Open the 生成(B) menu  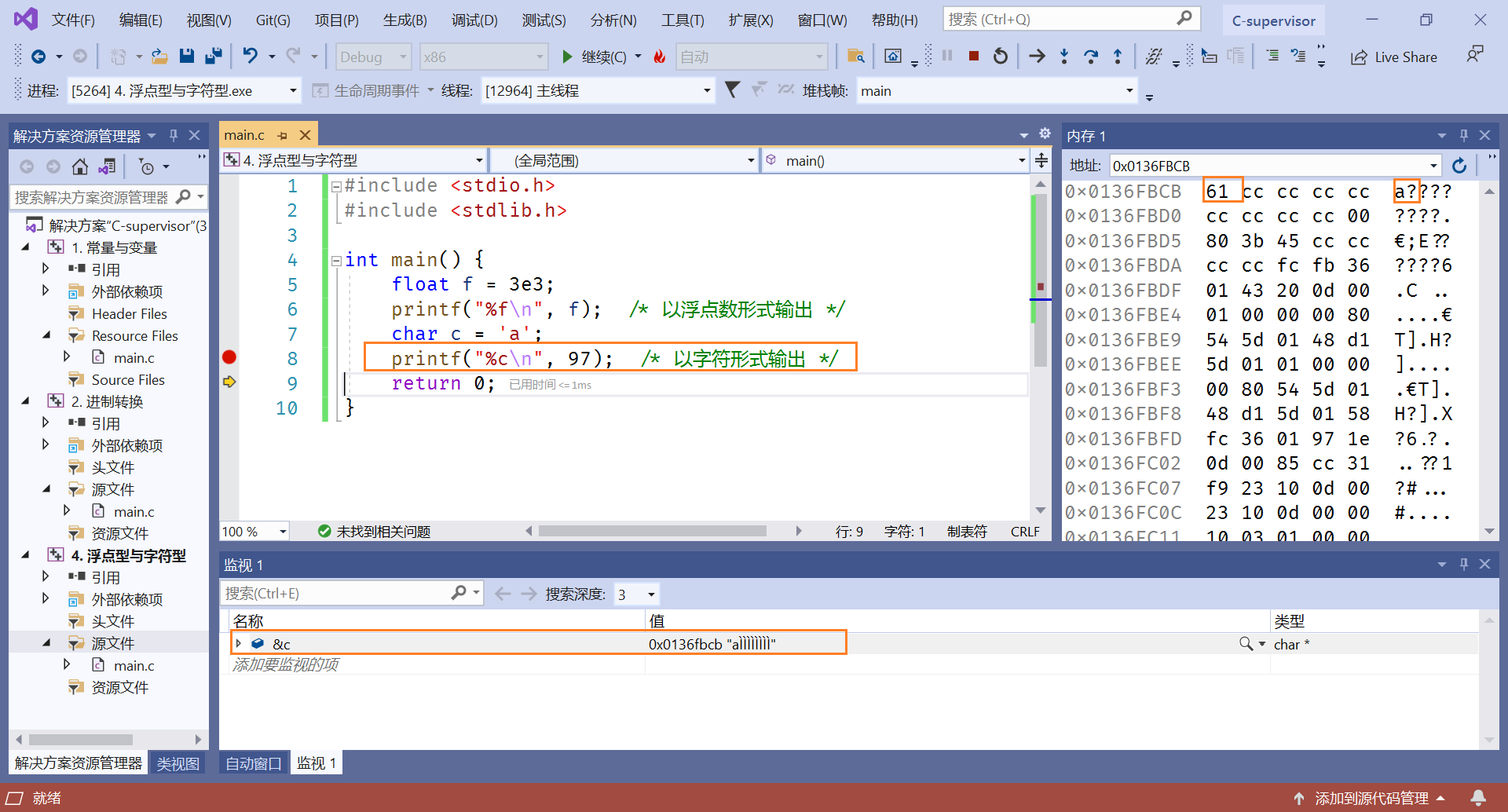(405, 20)
